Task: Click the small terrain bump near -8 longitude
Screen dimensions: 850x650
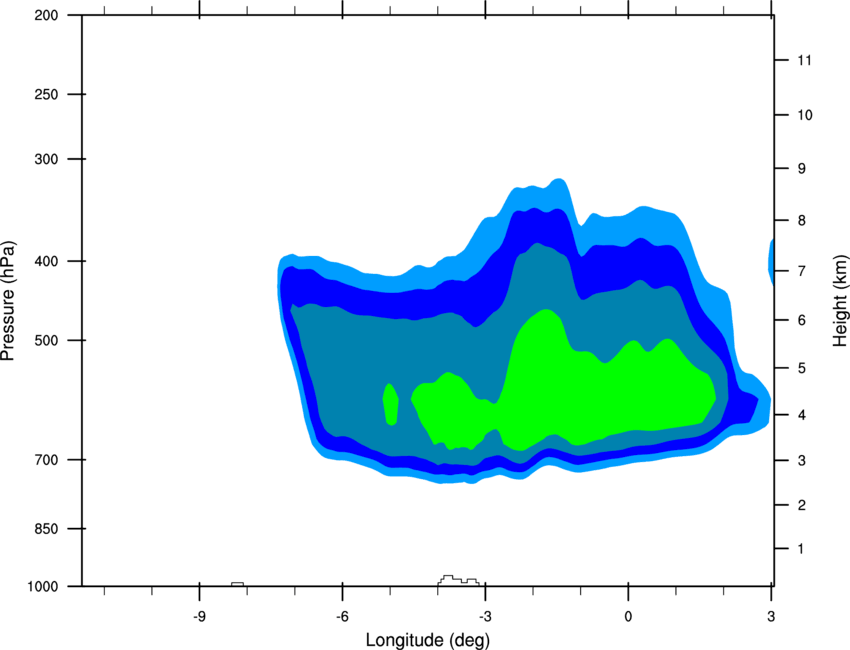Action: (237, 584)
